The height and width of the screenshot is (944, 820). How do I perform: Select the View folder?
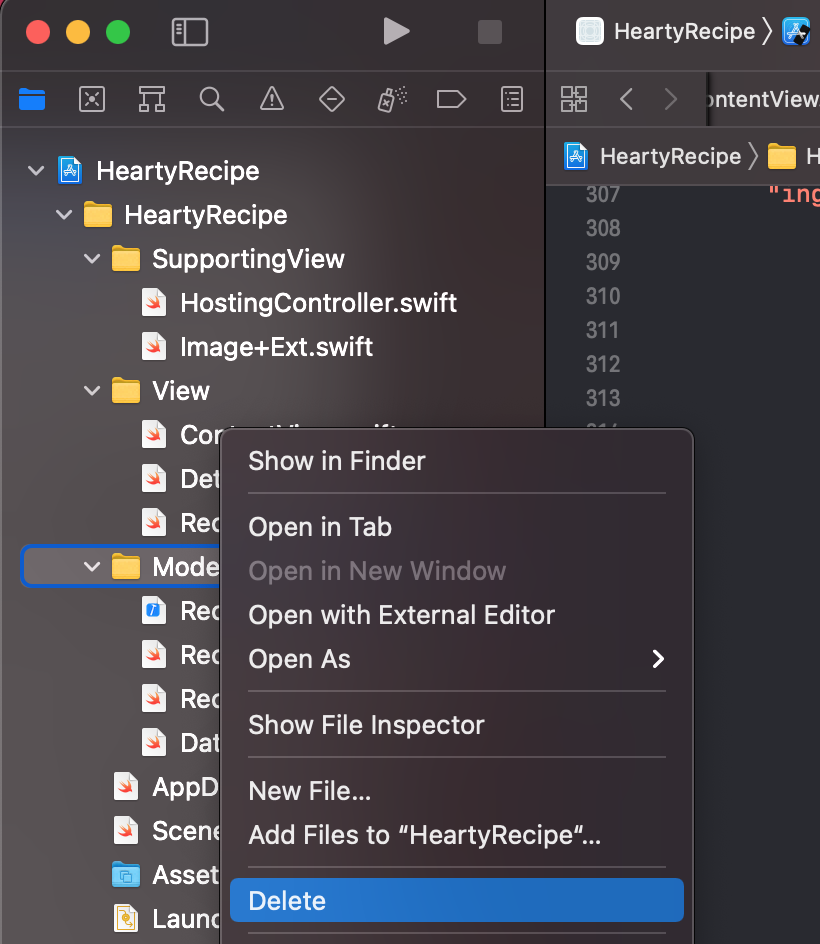click(x=181, y=391)
